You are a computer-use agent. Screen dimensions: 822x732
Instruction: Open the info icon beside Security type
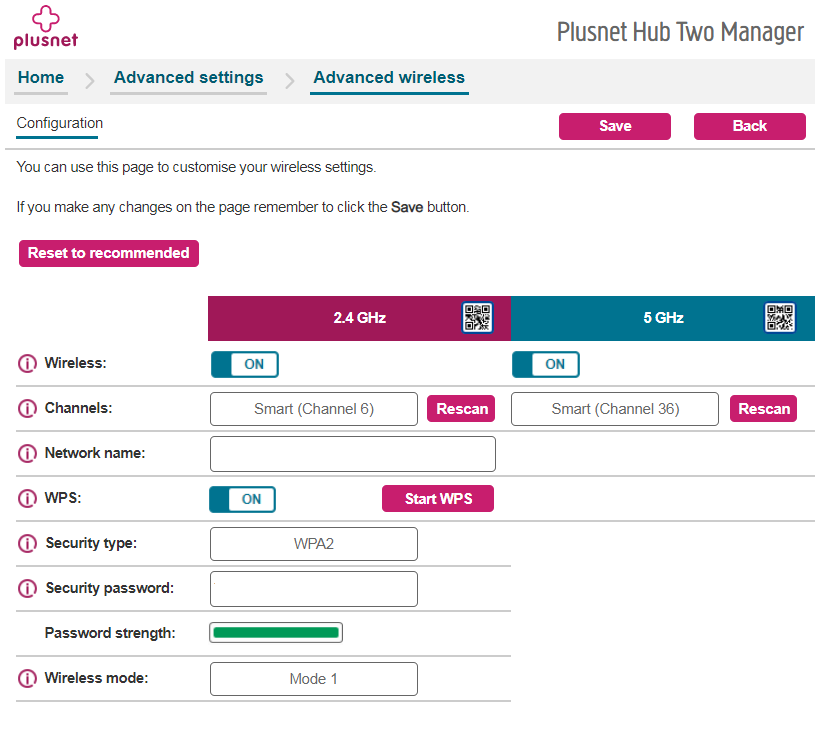[27, 543]
